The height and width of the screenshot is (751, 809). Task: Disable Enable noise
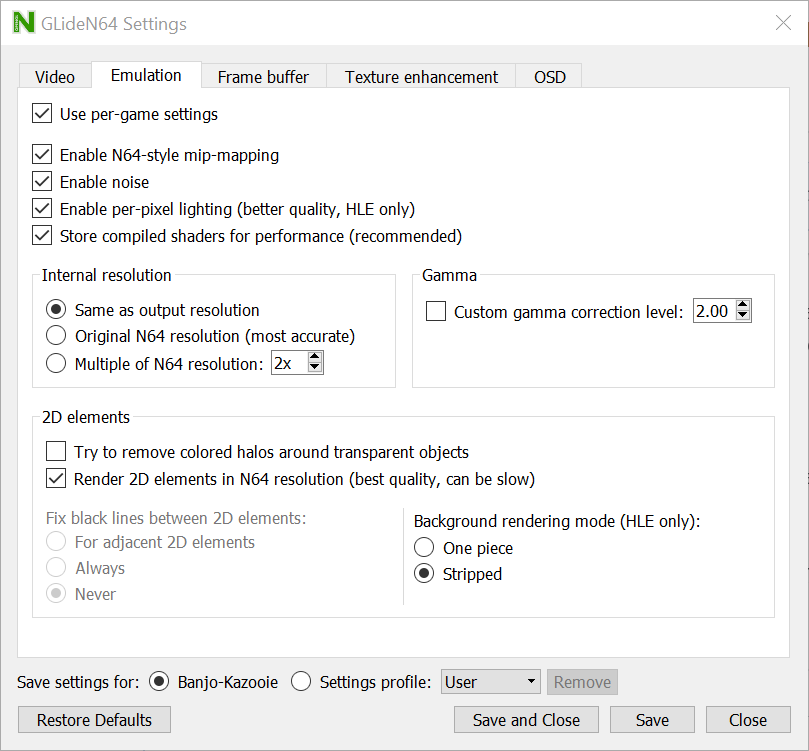(x=41, y=182)
